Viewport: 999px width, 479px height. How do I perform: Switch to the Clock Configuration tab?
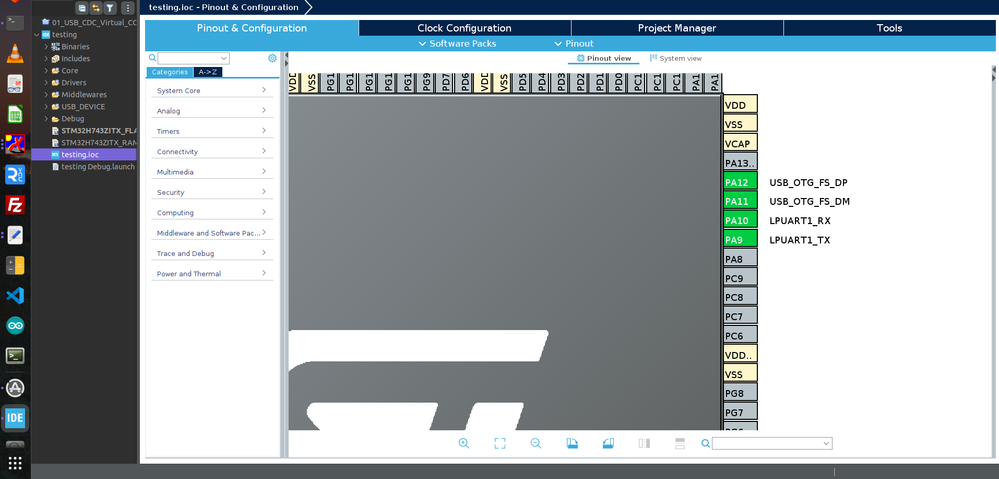[464, 28]
